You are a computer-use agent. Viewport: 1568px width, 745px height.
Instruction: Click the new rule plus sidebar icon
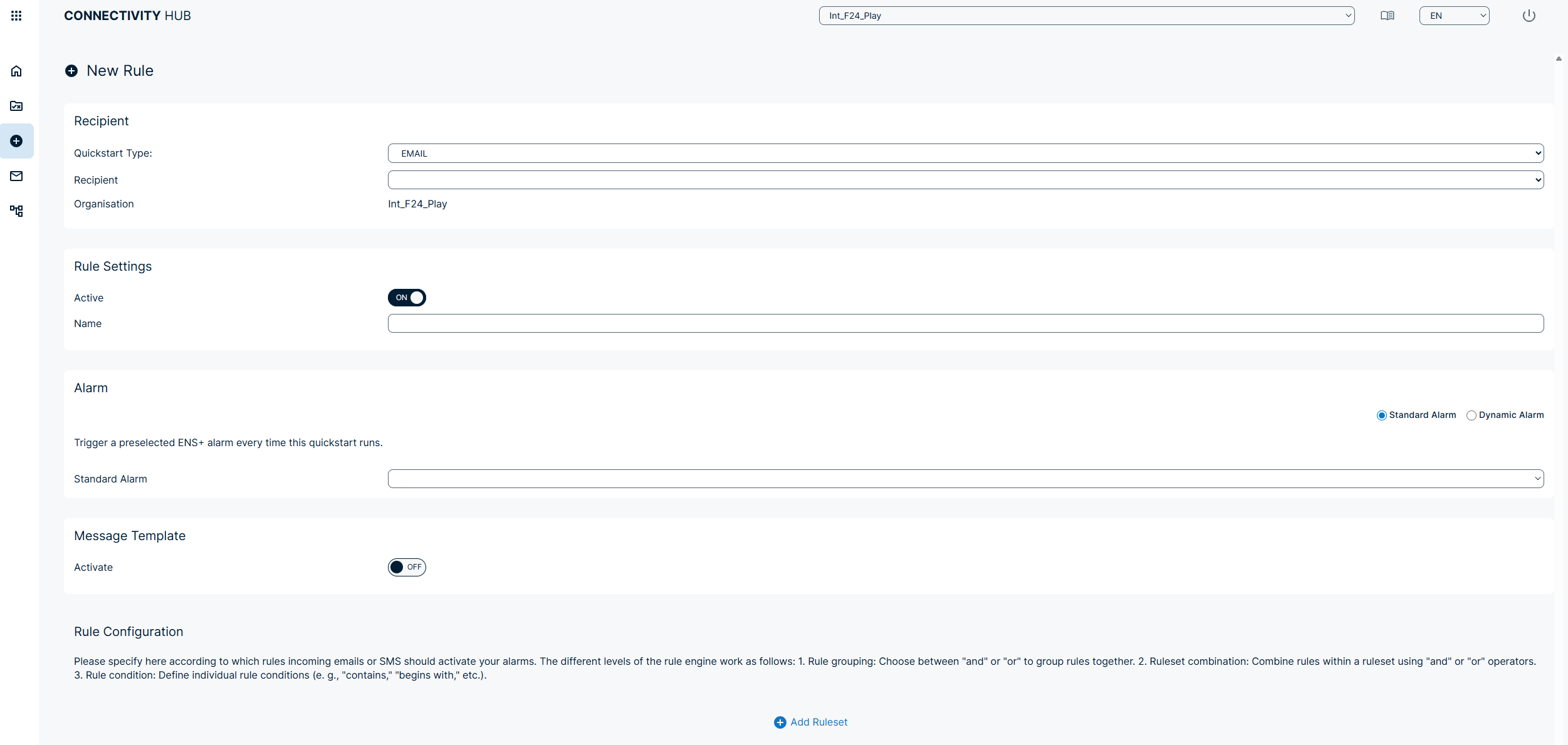(16, 141)
